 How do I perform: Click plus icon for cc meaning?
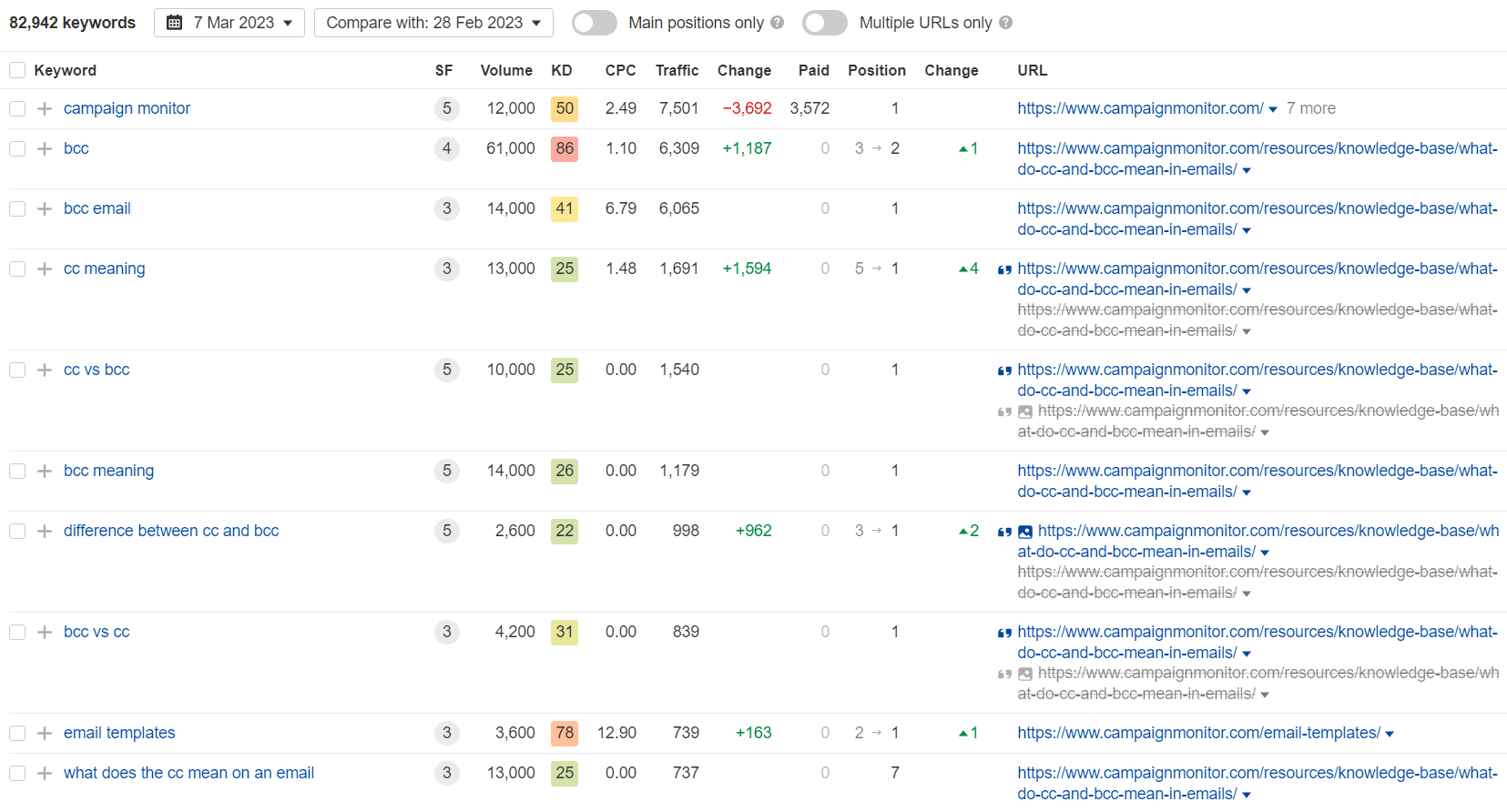tap(45, 269)
